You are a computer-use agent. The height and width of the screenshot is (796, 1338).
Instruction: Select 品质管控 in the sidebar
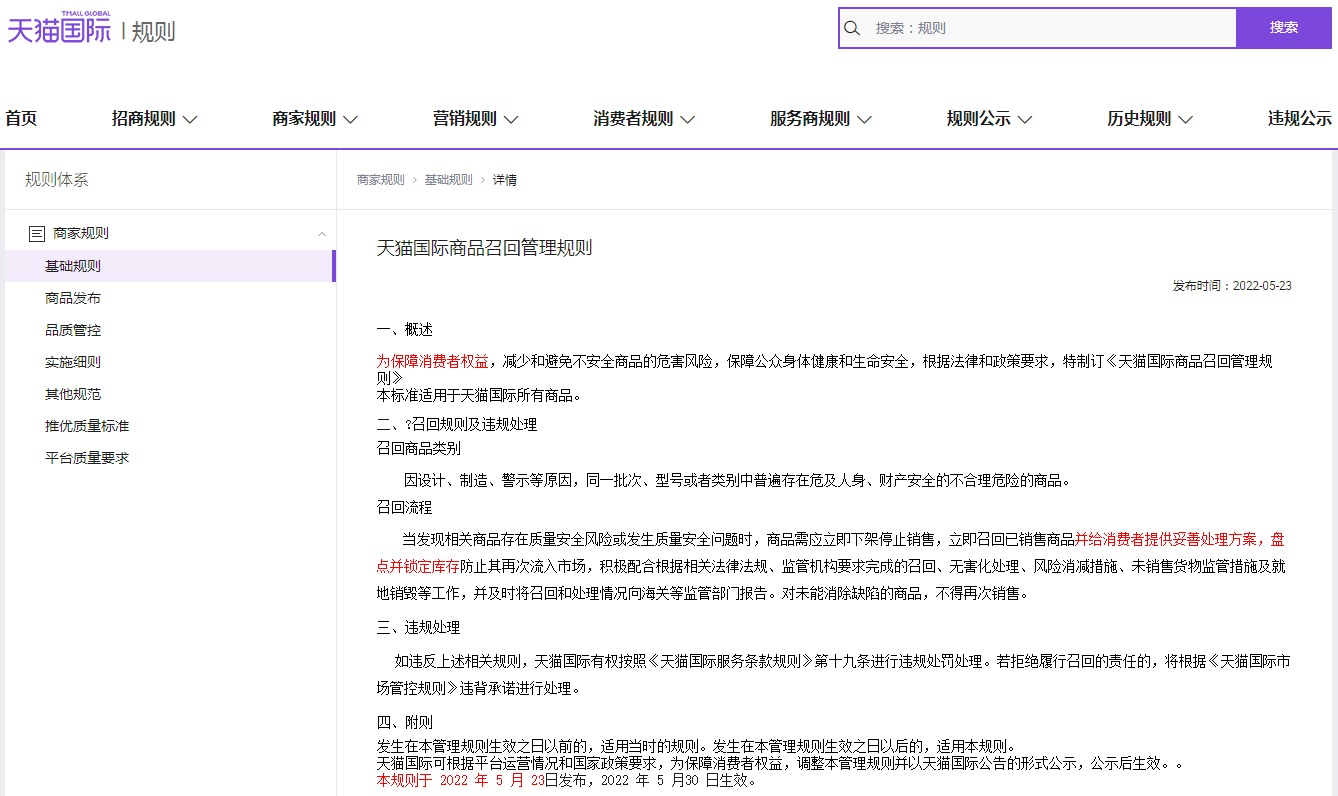click(x=73, y=330)
